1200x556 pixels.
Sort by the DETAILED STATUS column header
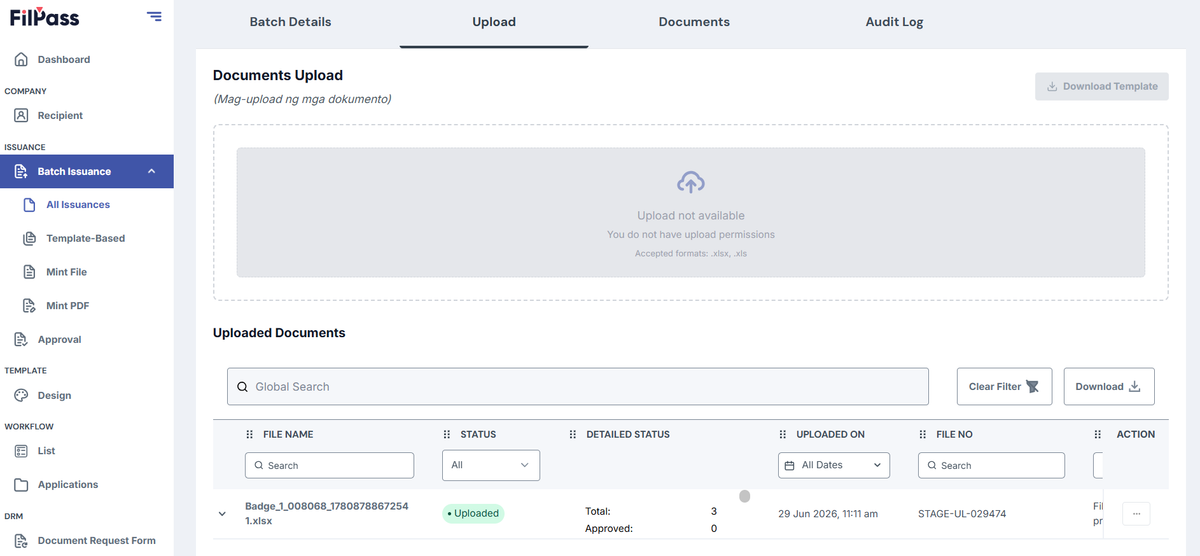628,435
